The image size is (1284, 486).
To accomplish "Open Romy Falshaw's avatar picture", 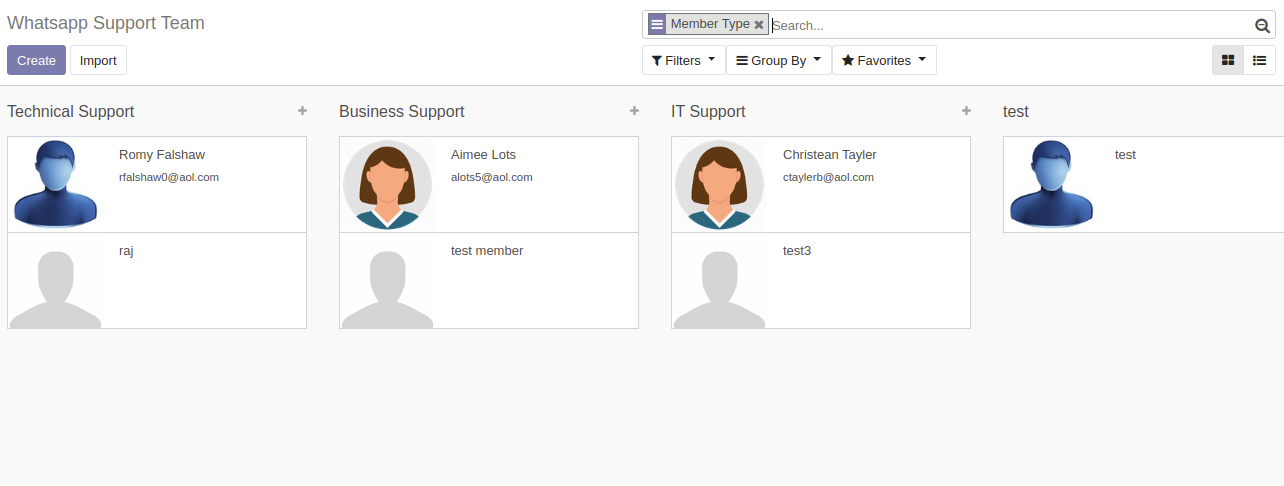I will [x=55, y=184].
